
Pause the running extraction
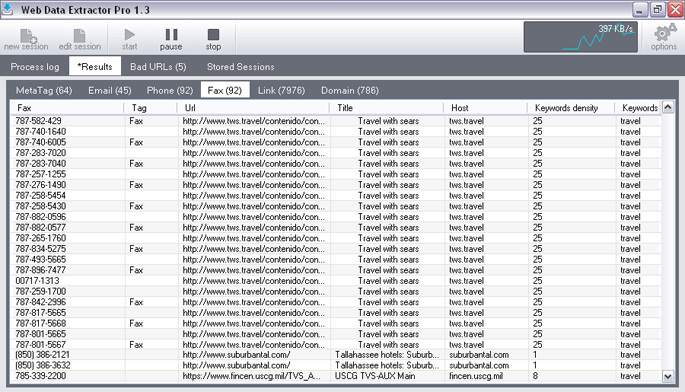171,39
